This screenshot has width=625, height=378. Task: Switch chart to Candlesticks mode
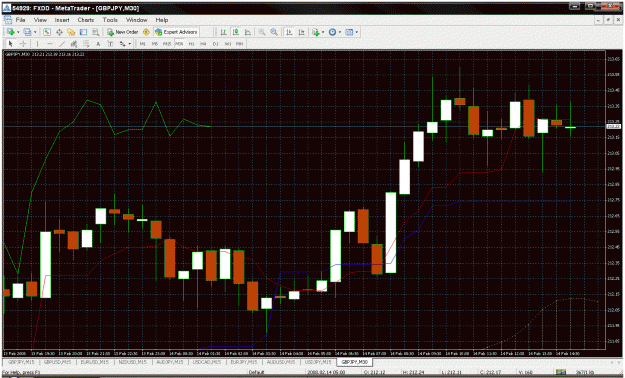pyautogui.click(x=236, y=32)
